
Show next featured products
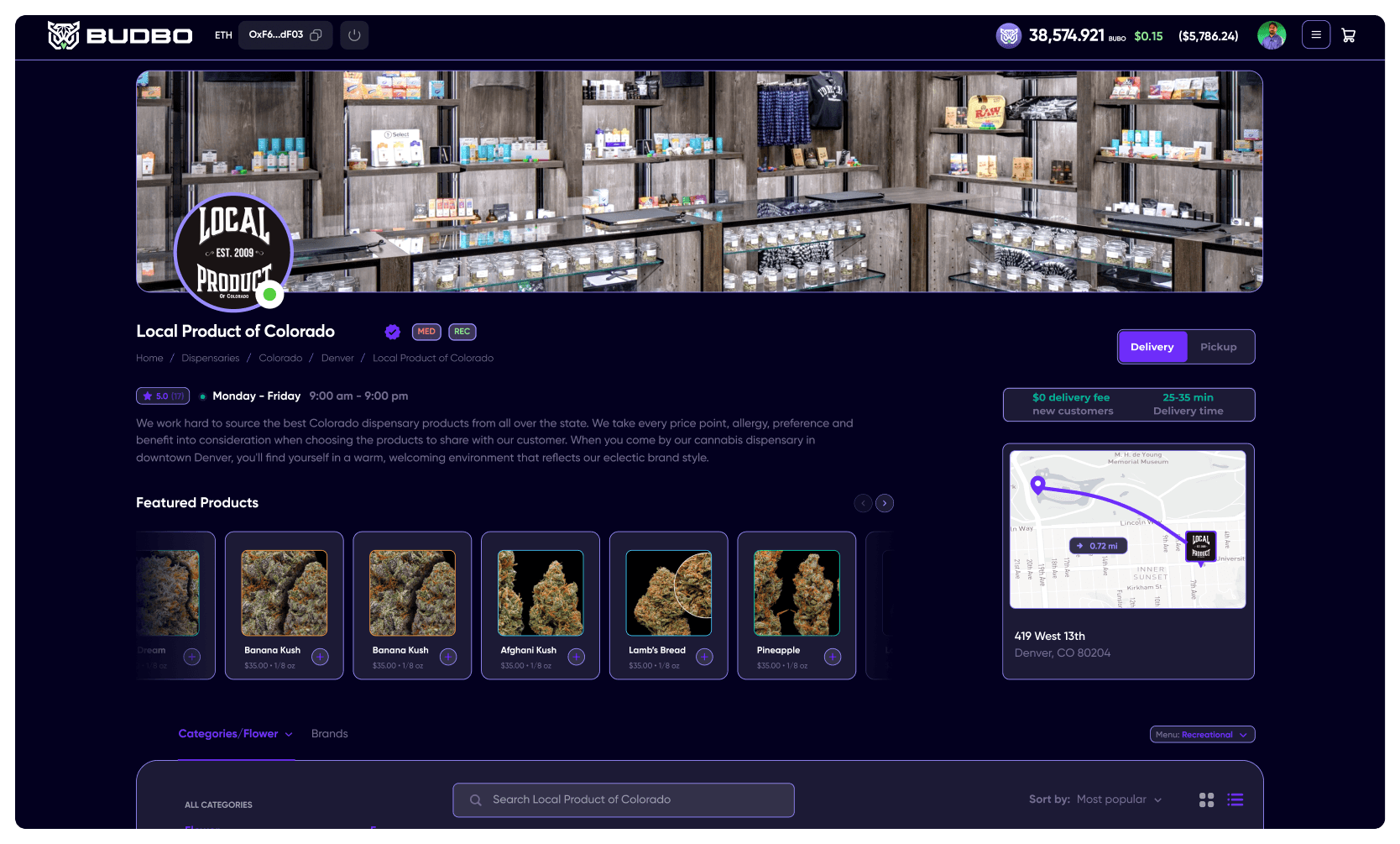coord(885,503)
